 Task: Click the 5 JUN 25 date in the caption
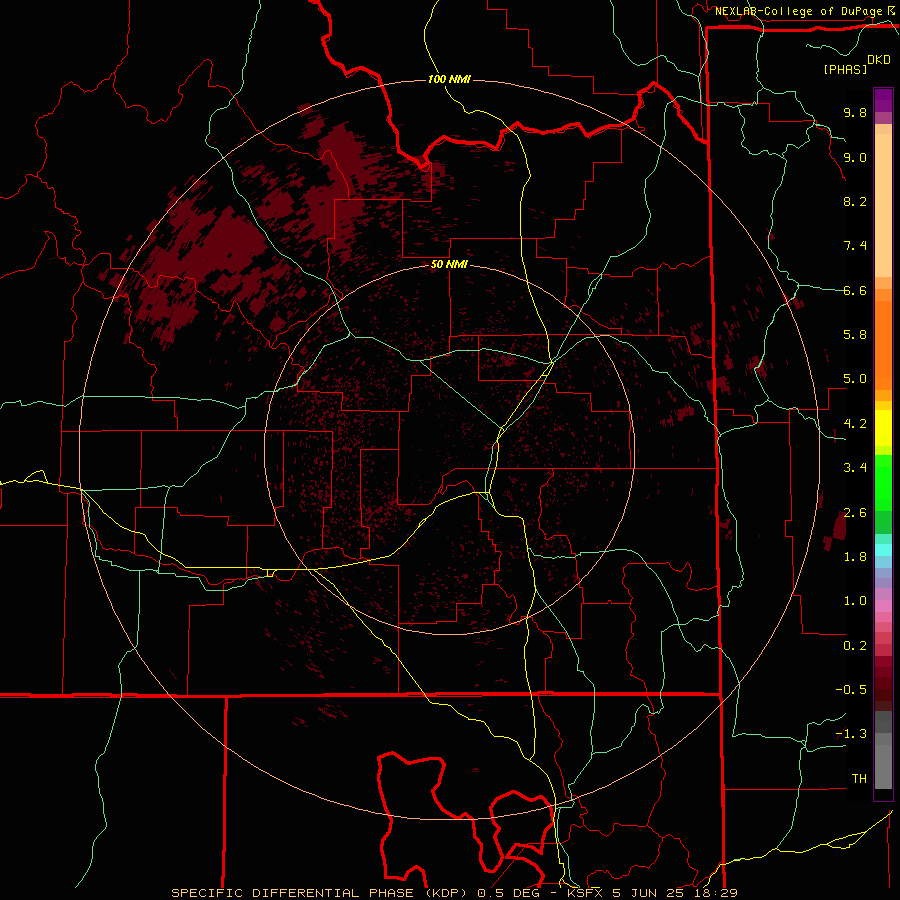coord(648,893)
